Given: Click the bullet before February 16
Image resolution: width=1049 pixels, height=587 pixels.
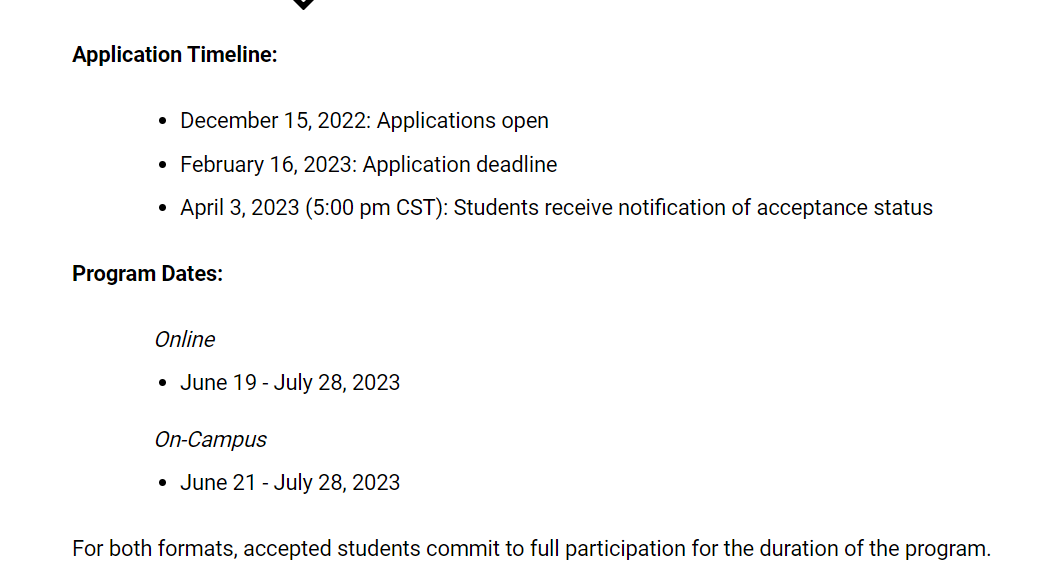Looking at the screenshot, I should tap(163, 165).
